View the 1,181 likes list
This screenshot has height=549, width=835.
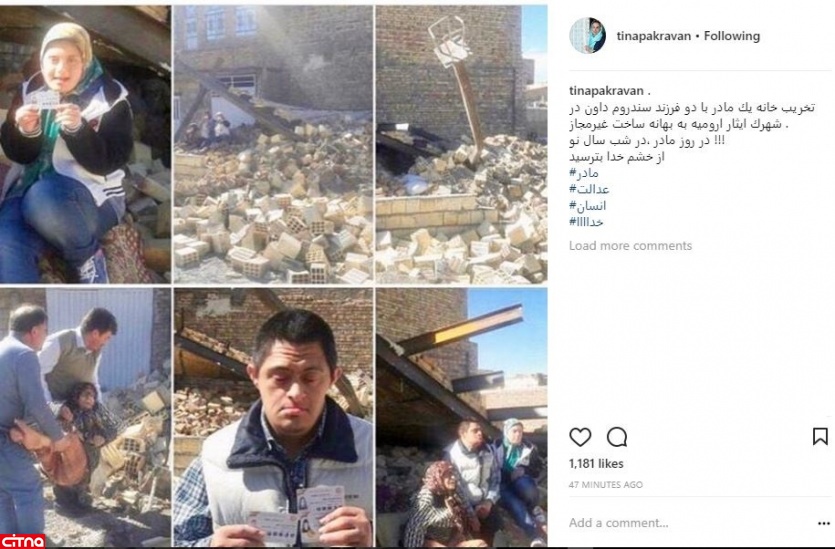[x=596, y=463]
